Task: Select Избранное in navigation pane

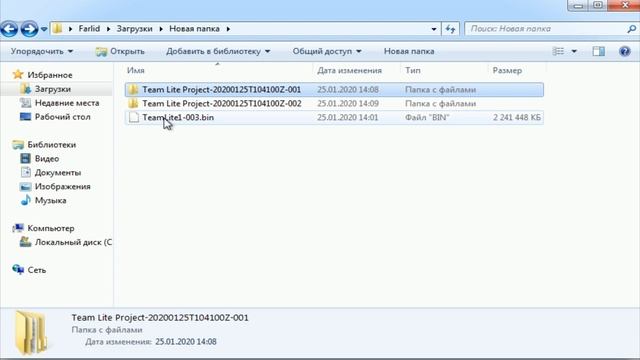Action: coord(50,75)
